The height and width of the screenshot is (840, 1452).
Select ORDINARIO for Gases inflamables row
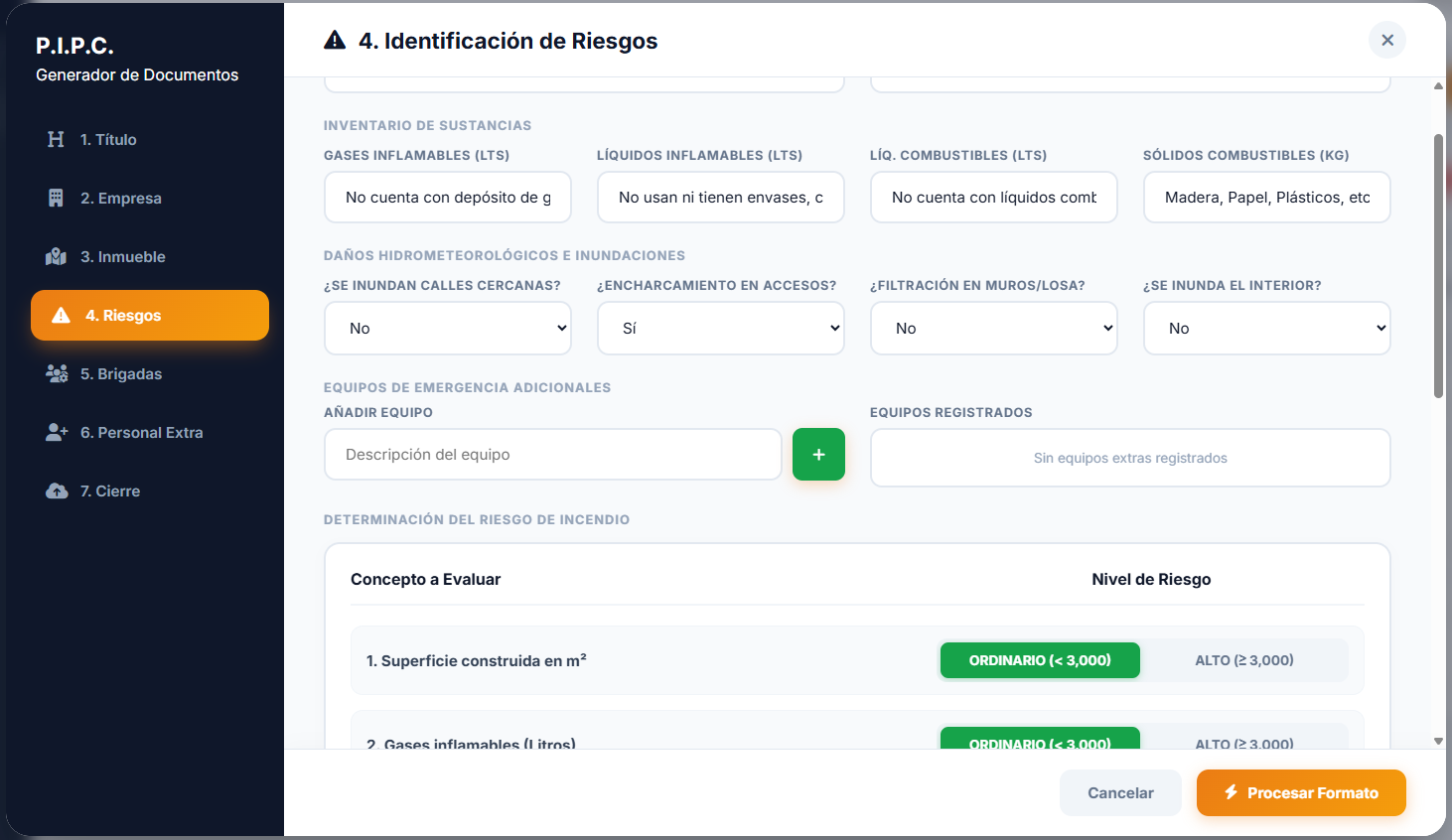tap(1040, 739)
